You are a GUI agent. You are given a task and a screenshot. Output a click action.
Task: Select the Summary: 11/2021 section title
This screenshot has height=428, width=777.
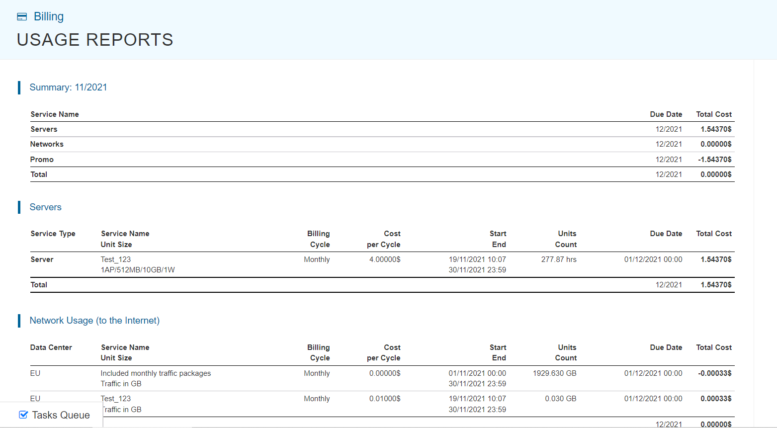[68, 87]
